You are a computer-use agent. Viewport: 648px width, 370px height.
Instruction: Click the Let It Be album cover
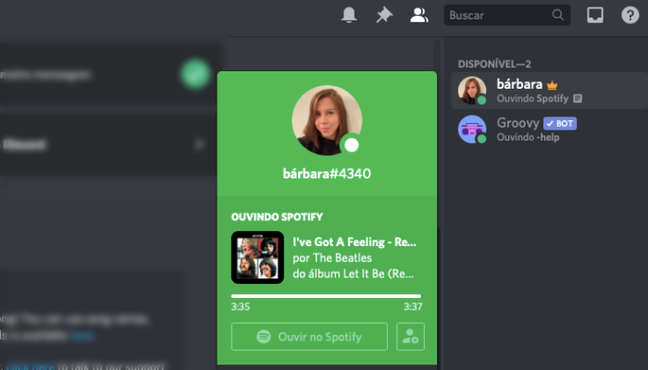[257, 258]
